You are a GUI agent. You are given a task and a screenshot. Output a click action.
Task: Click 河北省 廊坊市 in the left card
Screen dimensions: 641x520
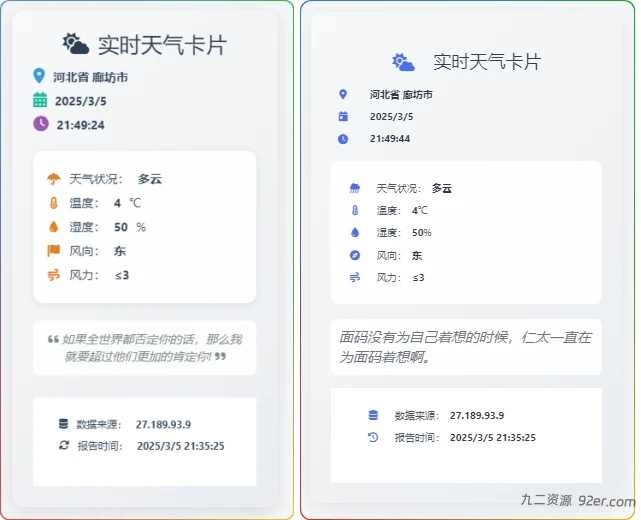pos(90,77)
